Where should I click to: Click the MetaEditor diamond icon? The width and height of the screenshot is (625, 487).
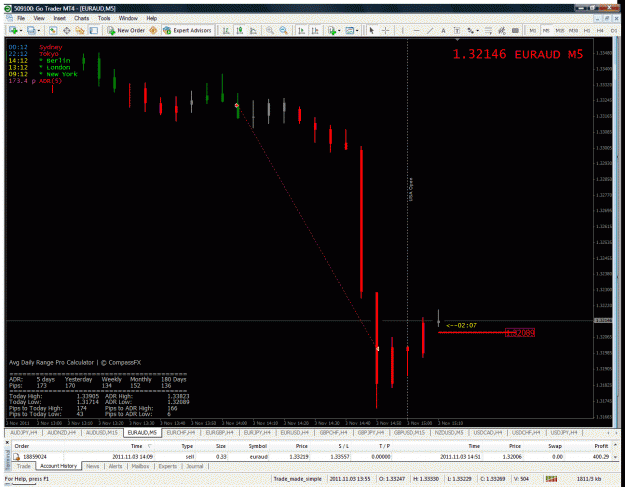pyautogui.click(x=153, y=30)
